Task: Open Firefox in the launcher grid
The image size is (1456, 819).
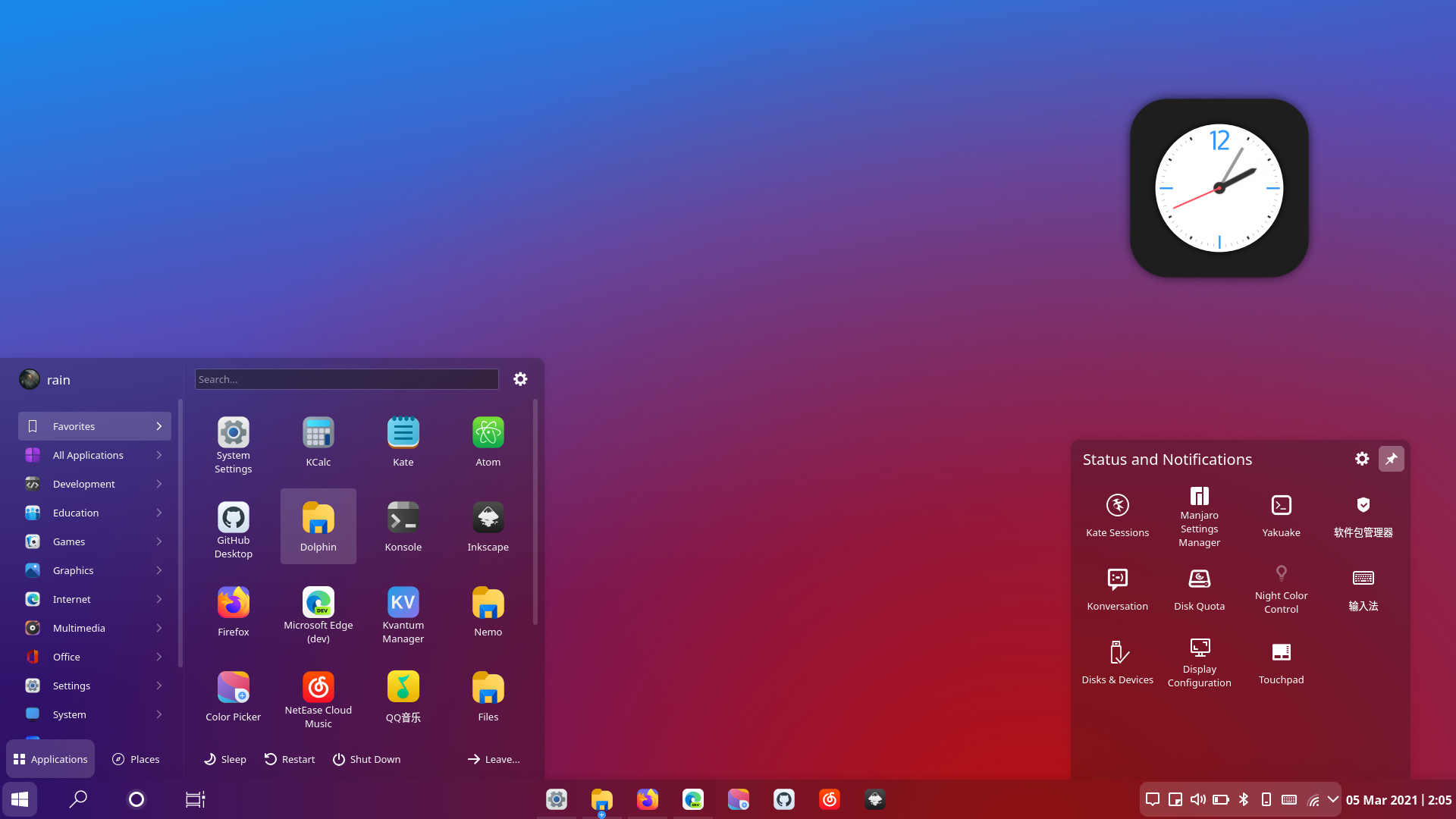Action: 233,612
